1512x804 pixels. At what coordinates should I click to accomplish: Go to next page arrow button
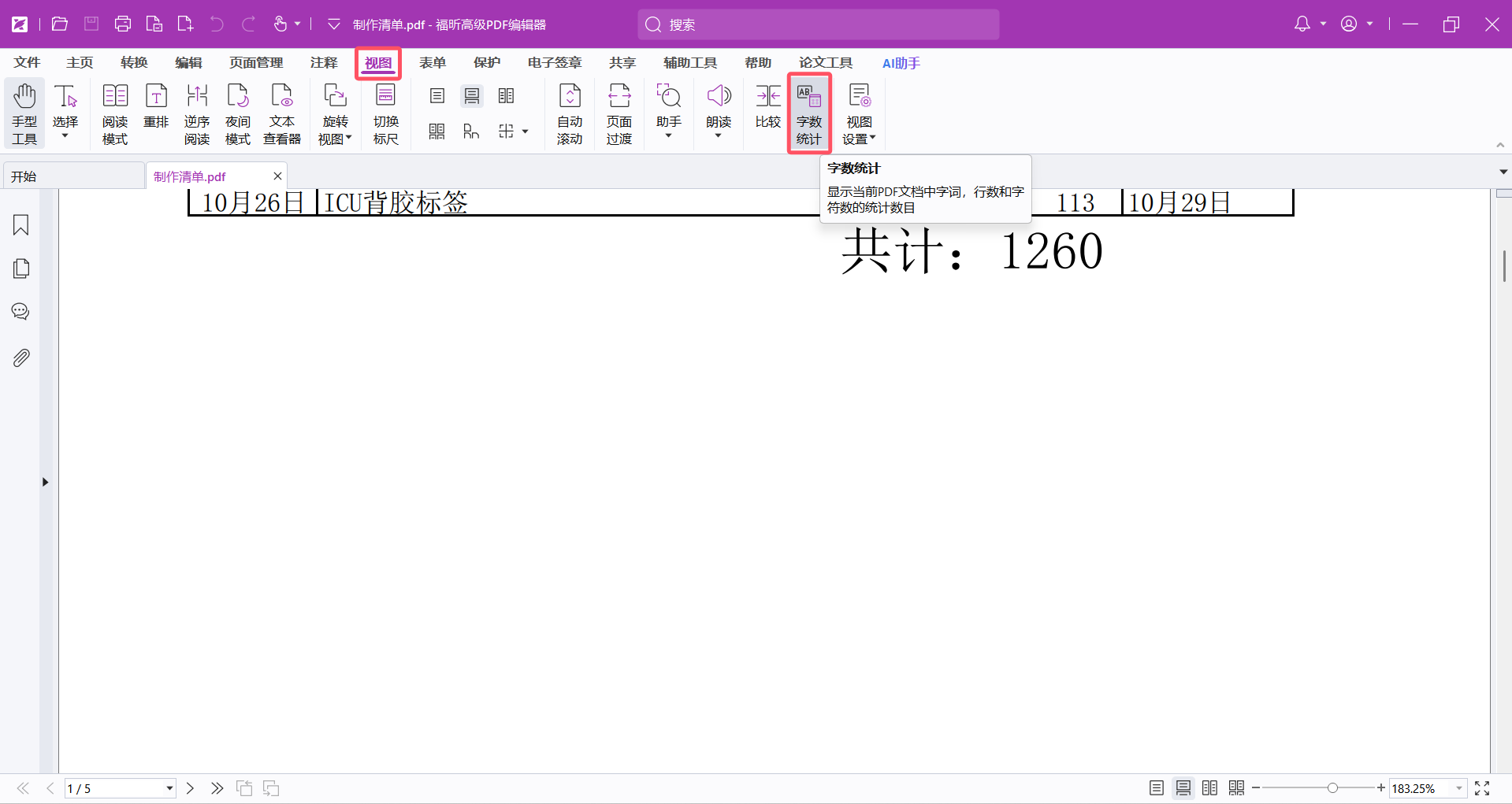(x=190, y=788)
